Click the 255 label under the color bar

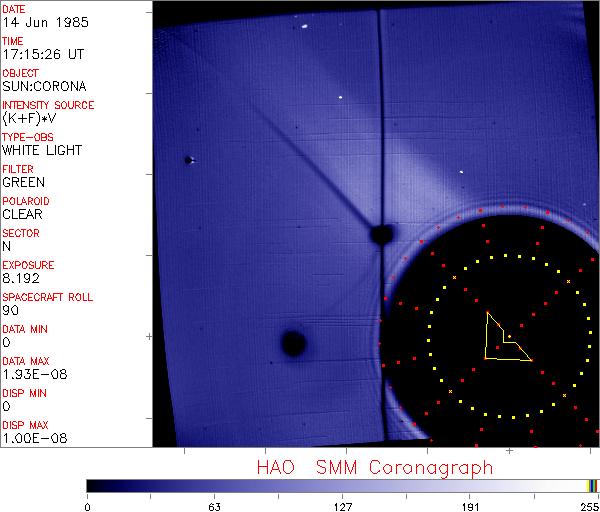589,506
